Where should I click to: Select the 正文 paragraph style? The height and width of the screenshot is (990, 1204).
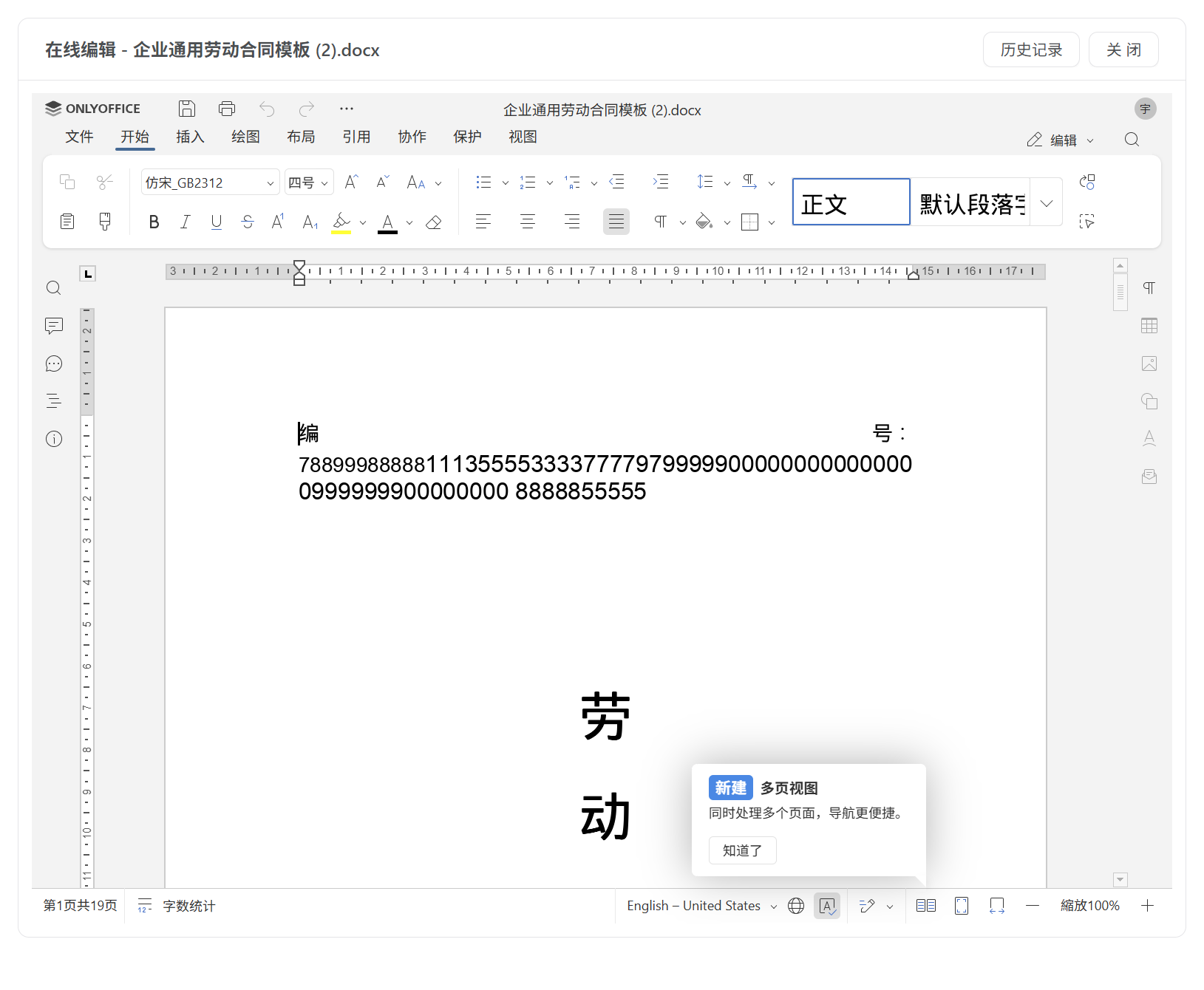pos(851,202)
